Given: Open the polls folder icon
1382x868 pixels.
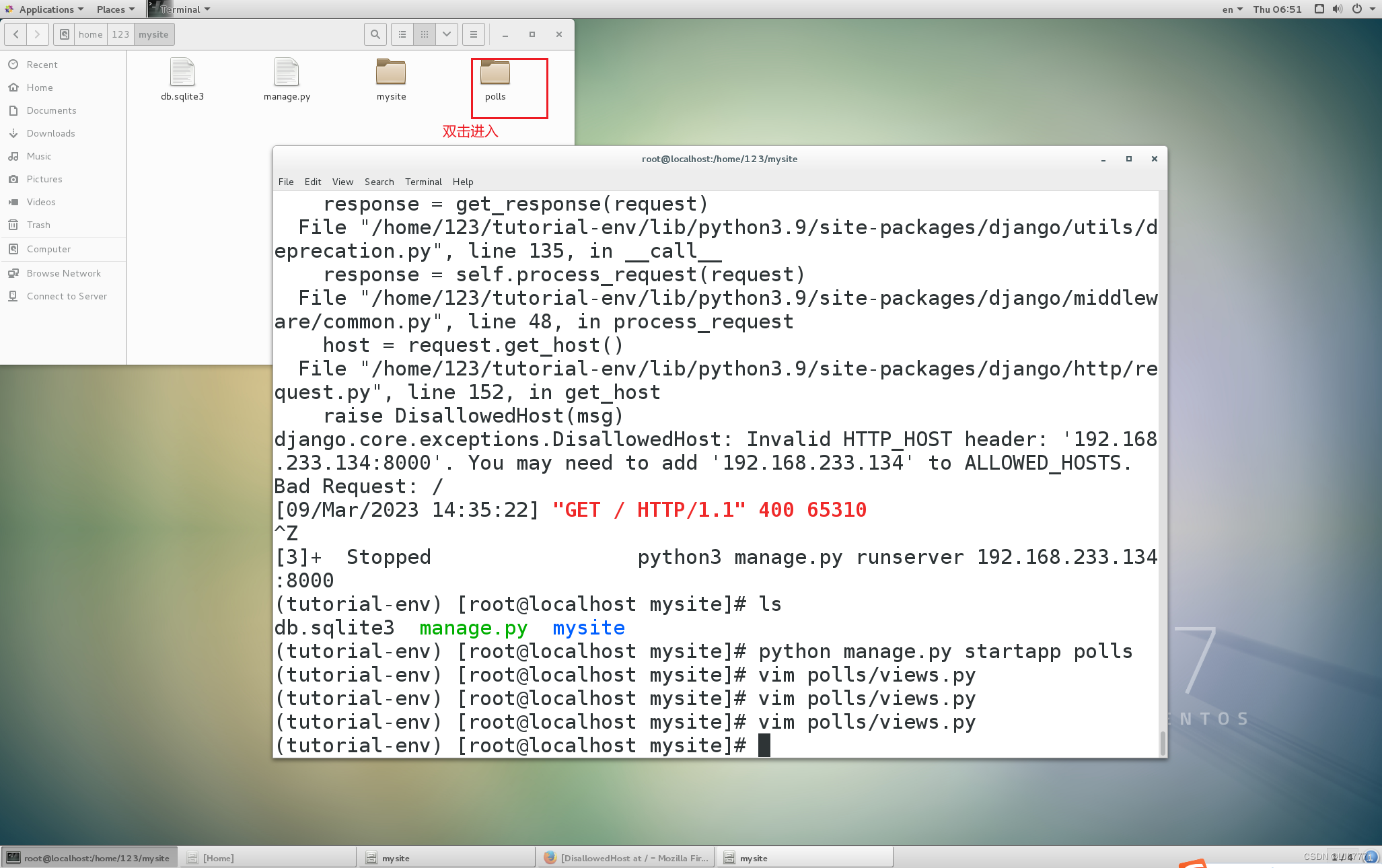Looking at the screenshot, I should tap(495, 73).
